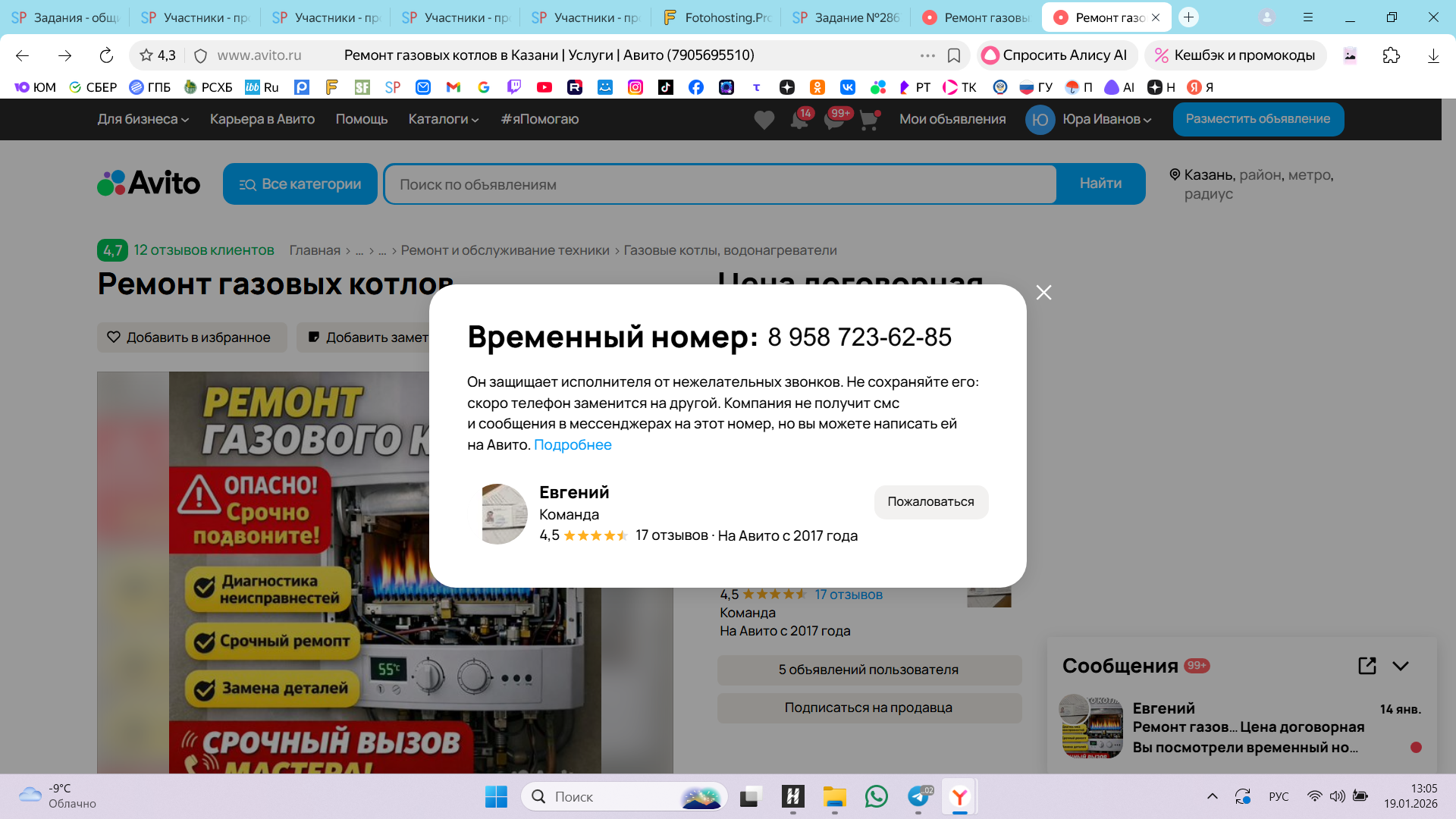Open Юра Иванов profile dropdown

click(1106, 119)
